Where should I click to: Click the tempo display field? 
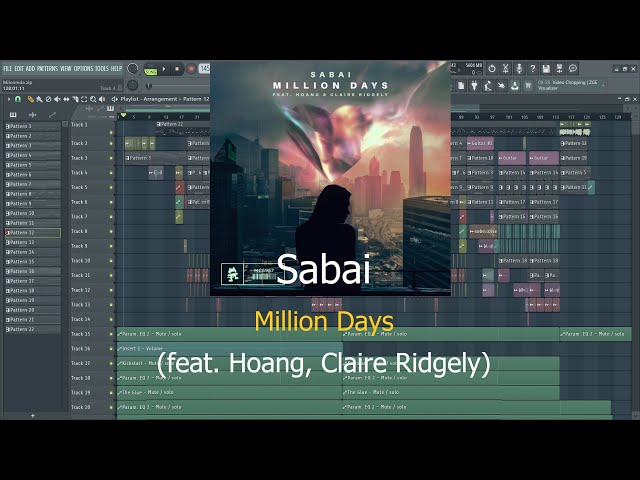pos(204,69)
